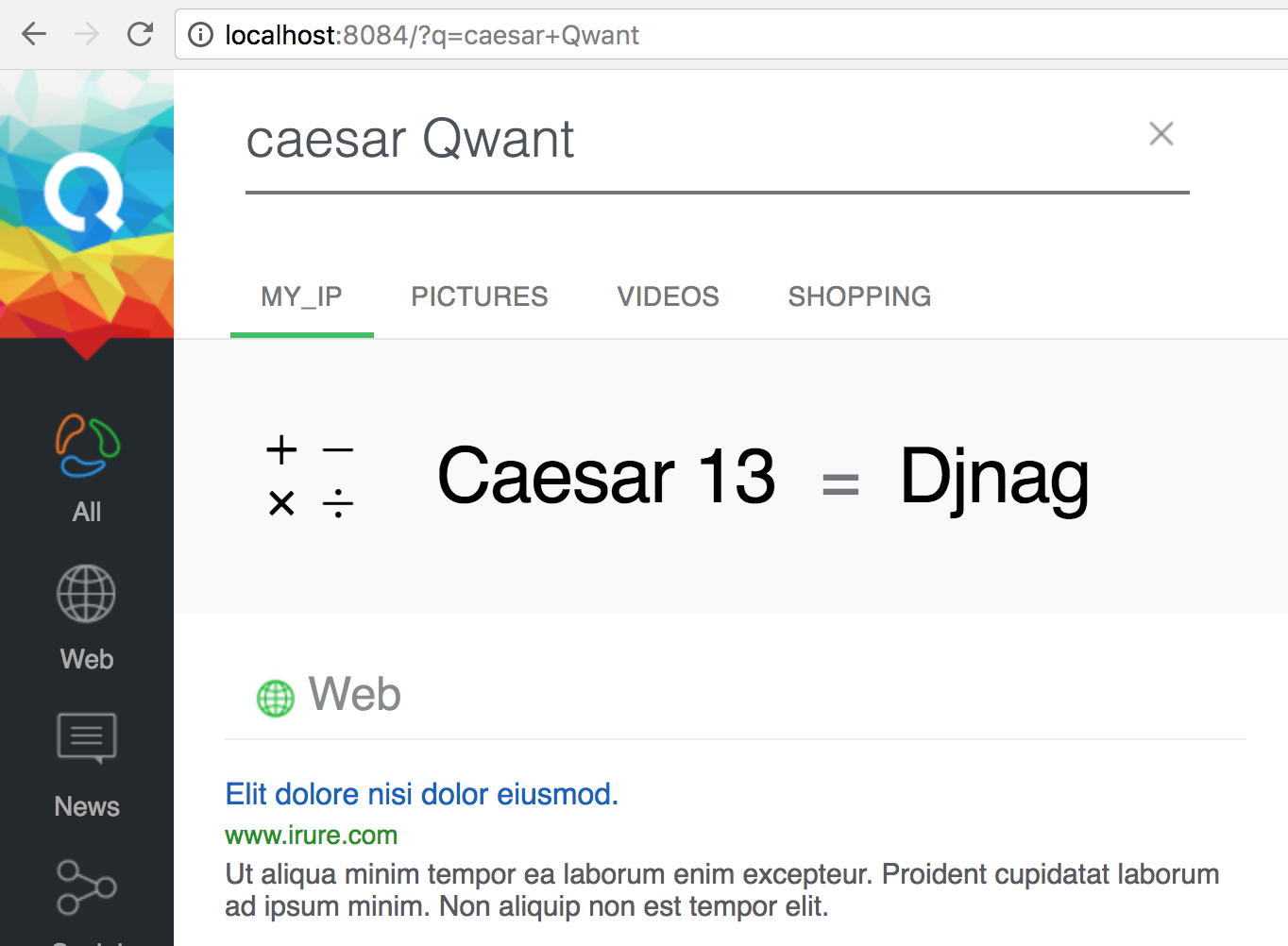Open the News sidebar icon

(x=87, y=738)
